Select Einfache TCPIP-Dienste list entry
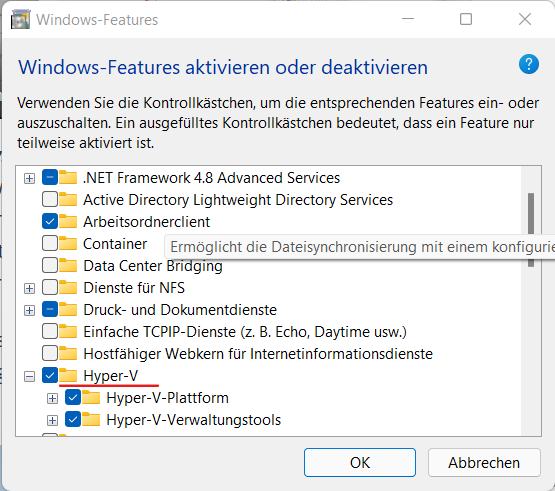Viewport: 555px width, 491px height. click(245, 332)
